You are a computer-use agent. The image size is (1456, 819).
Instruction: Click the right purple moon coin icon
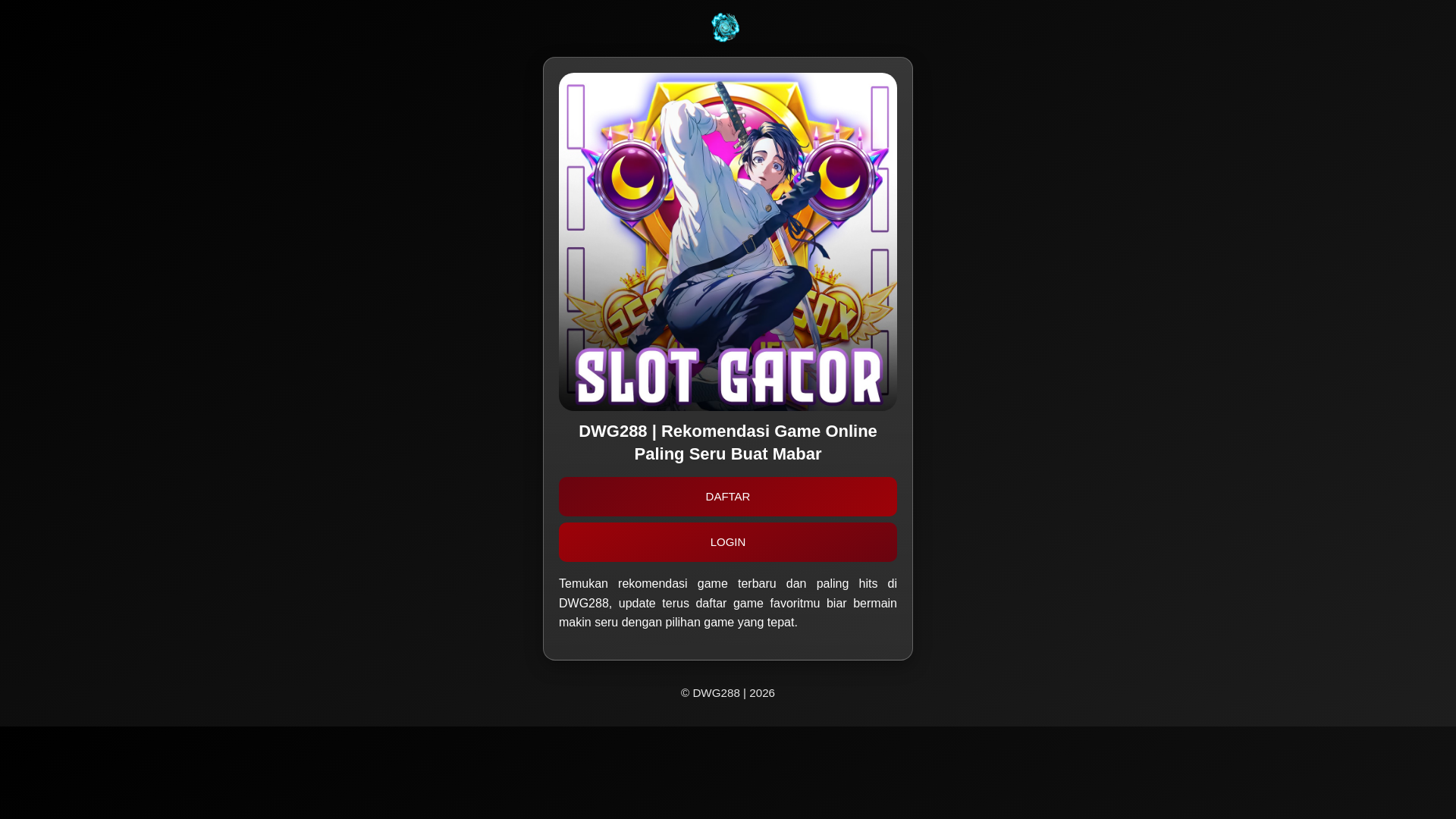[x=839, y=178]
